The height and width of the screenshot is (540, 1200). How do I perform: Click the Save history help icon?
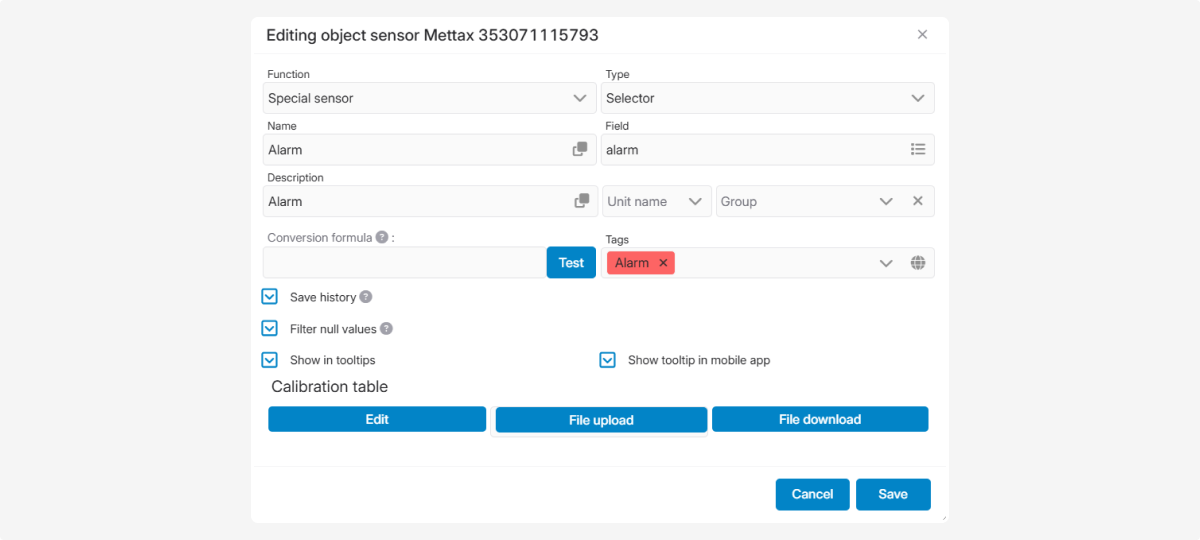pyautogui.click(x=366, y=297)
